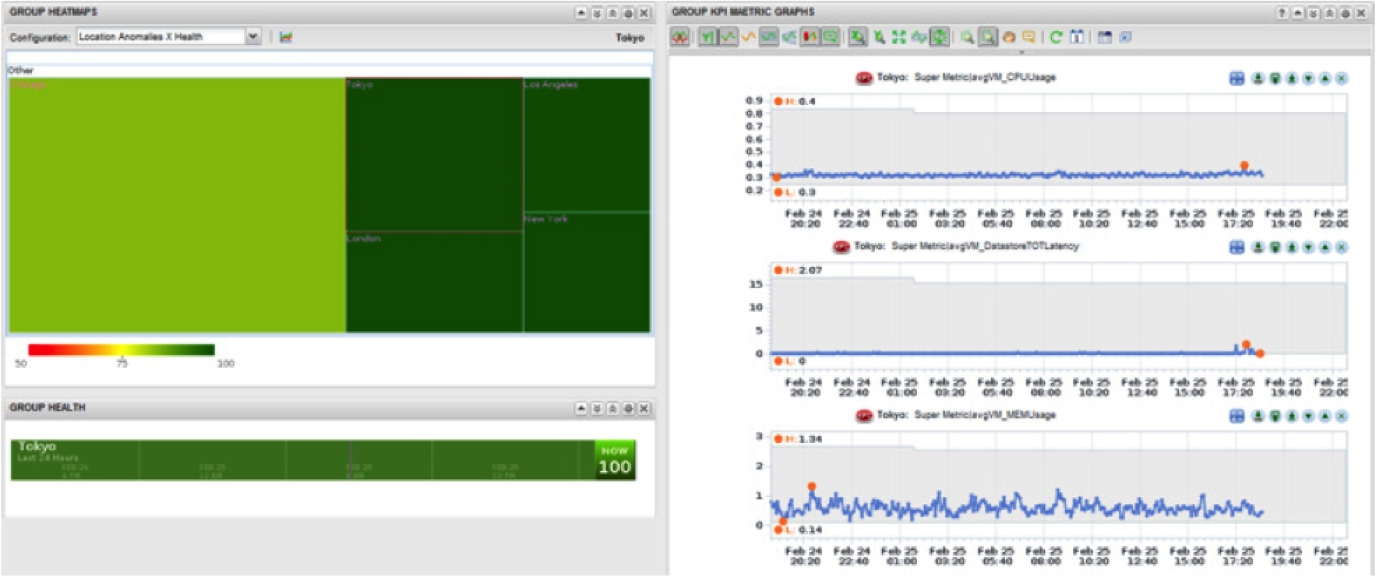The height and width of the screenshot is (580, 1376).
Task: Select the Los Angeles heatmap block
Action: pos(586,145)
